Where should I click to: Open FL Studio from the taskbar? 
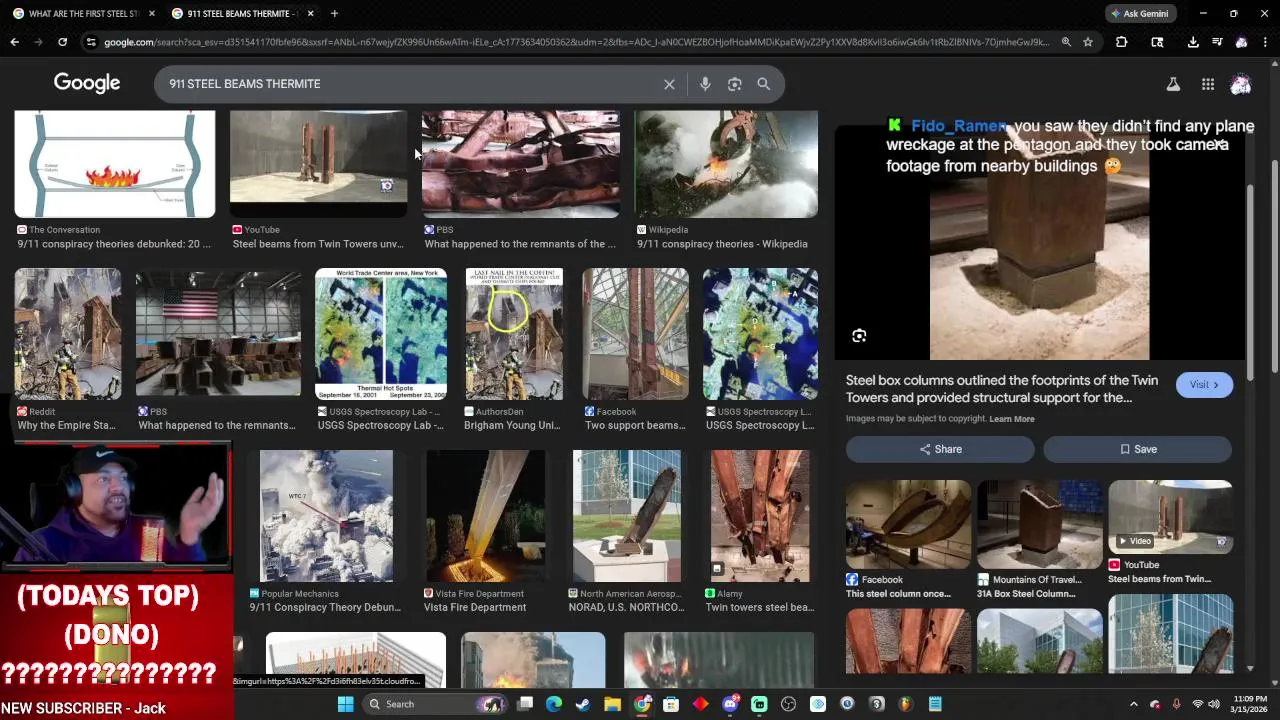point(906,704)
